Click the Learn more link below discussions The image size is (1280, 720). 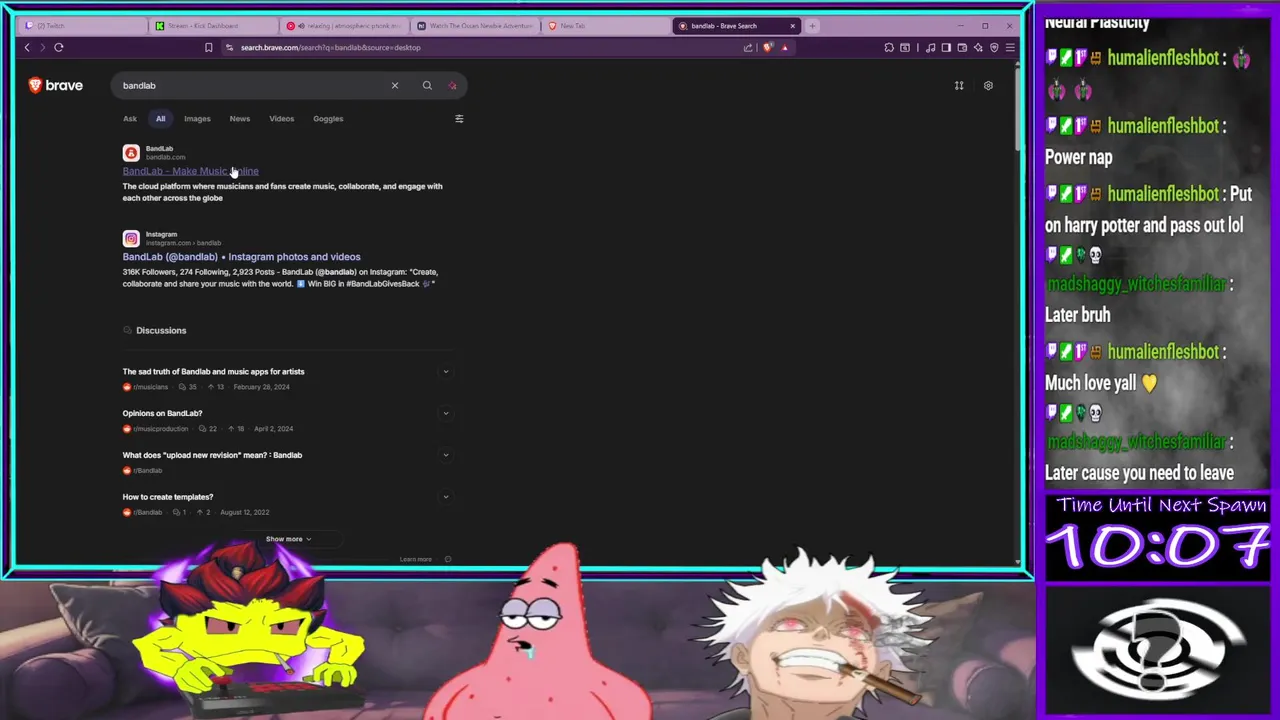416,559
